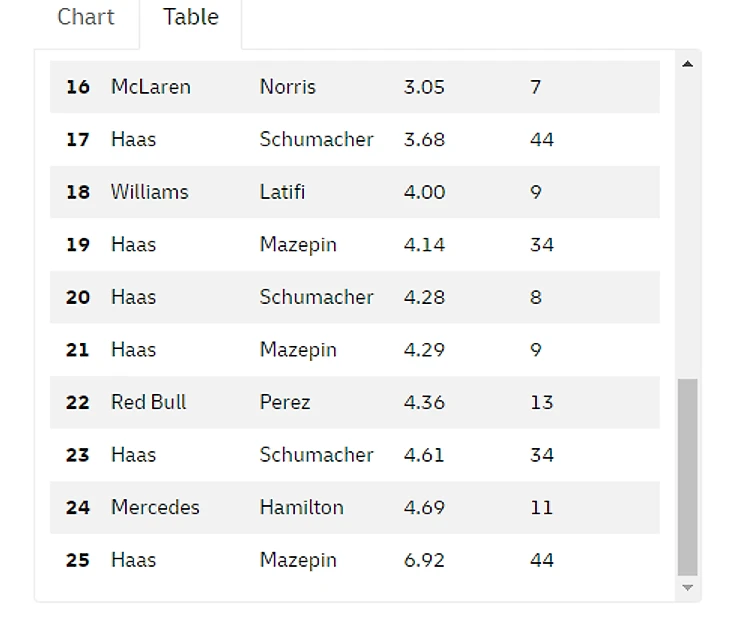
Task: Click row 23 Schumacher driver cell
Action: pyautogui.click(x=316, y=455)
